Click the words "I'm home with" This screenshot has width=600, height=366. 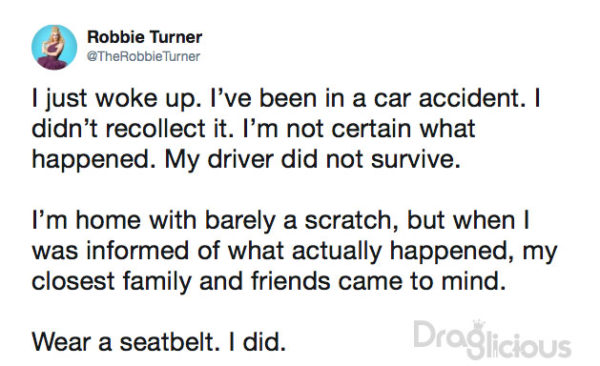(114, 221)
